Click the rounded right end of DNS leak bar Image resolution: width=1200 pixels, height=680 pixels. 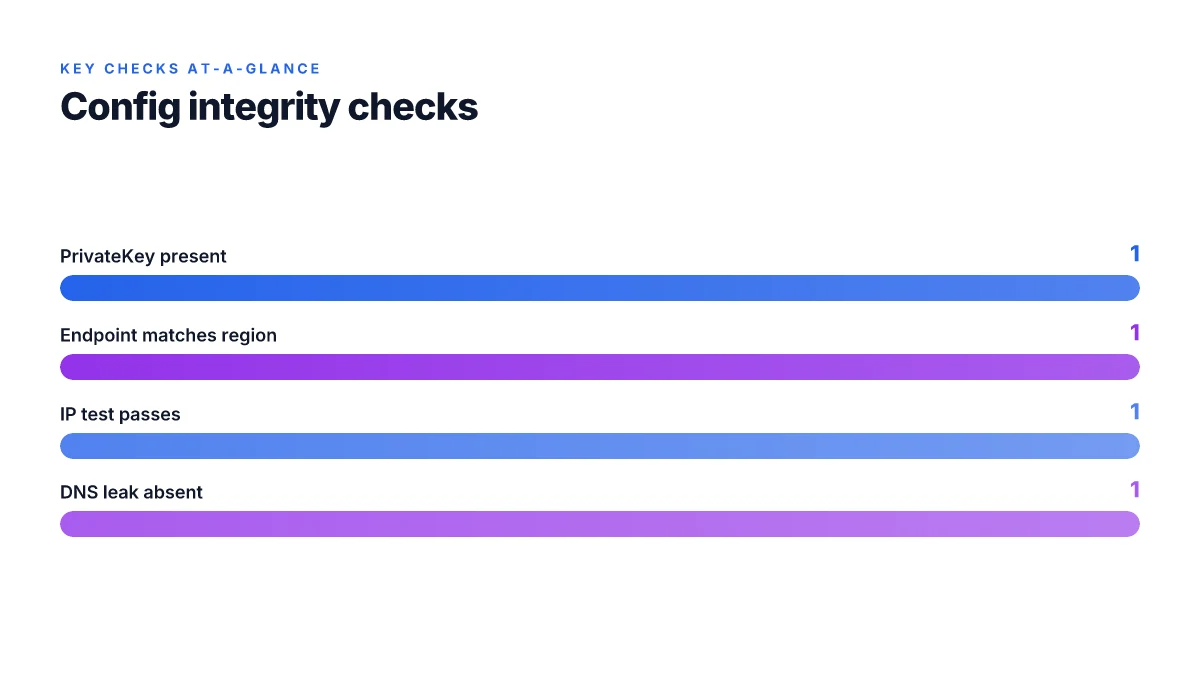[1130, 524]
